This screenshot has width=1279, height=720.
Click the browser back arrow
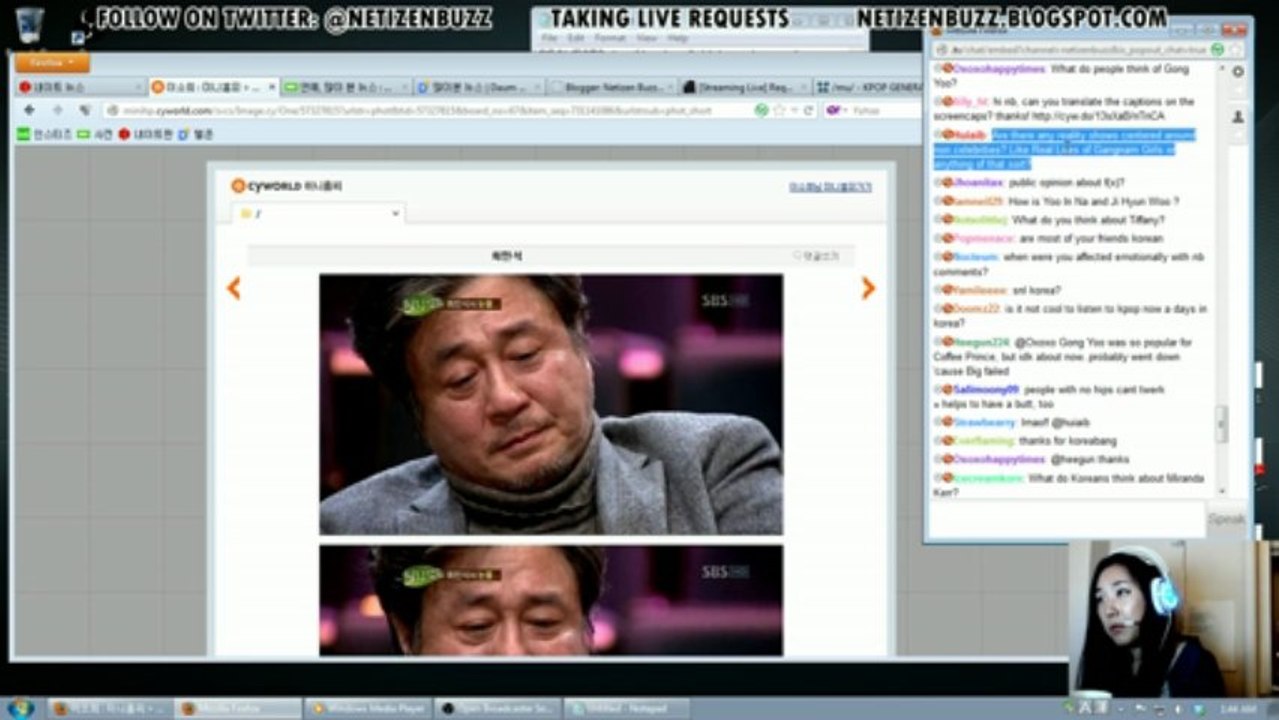(x=29, y=110)
